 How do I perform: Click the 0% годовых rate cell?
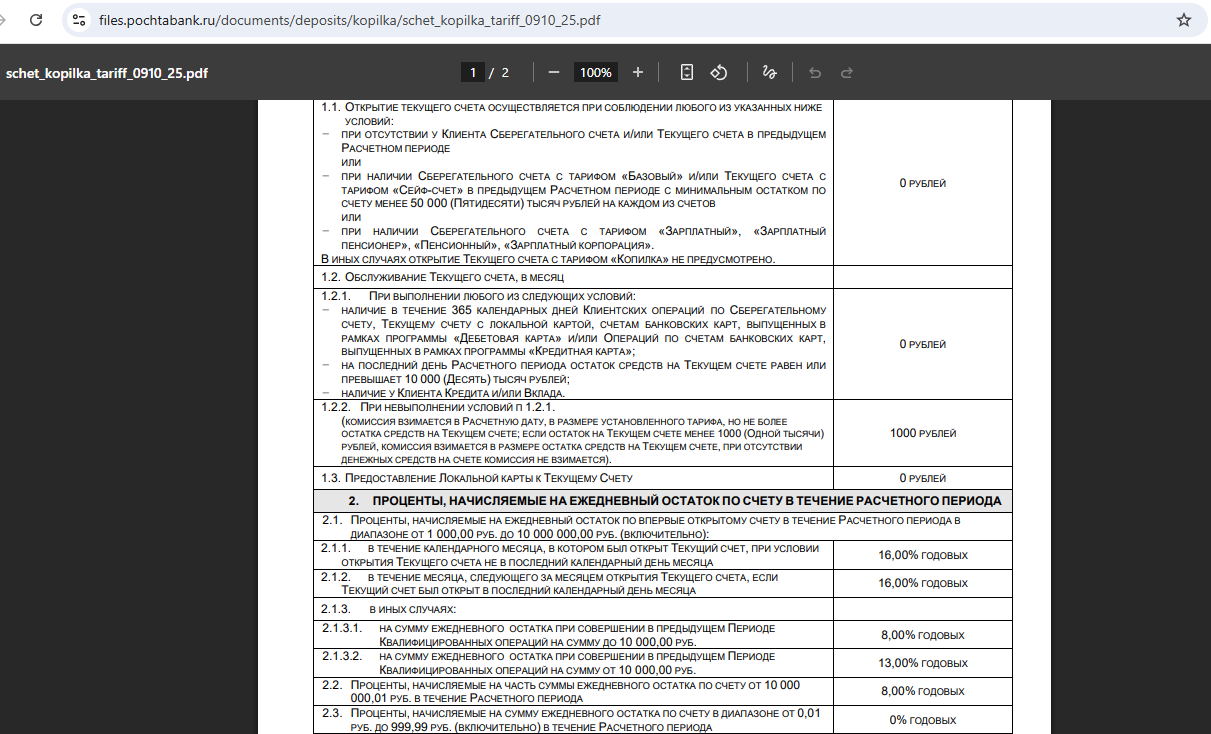(922, 720)
